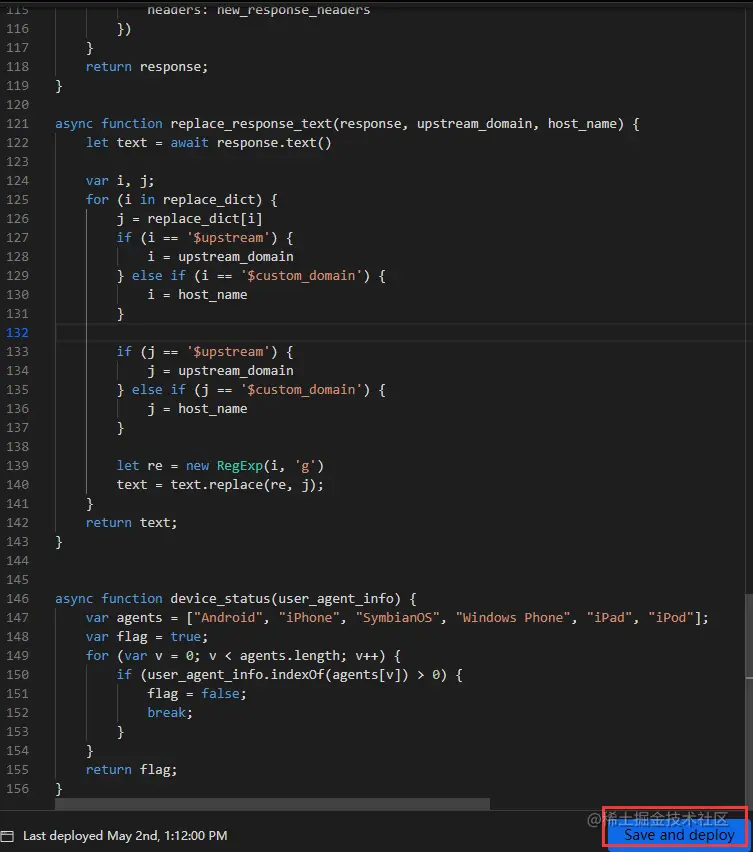Click '$upstream' string in the j comparison

228,352
